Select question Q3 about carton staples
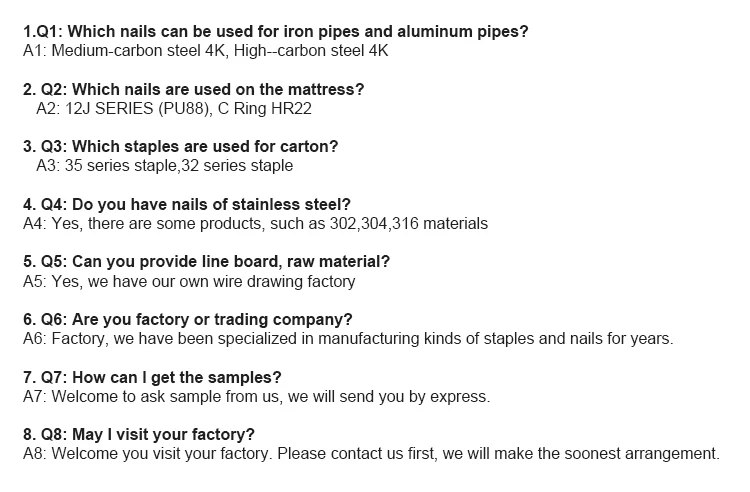 [180, 147]
